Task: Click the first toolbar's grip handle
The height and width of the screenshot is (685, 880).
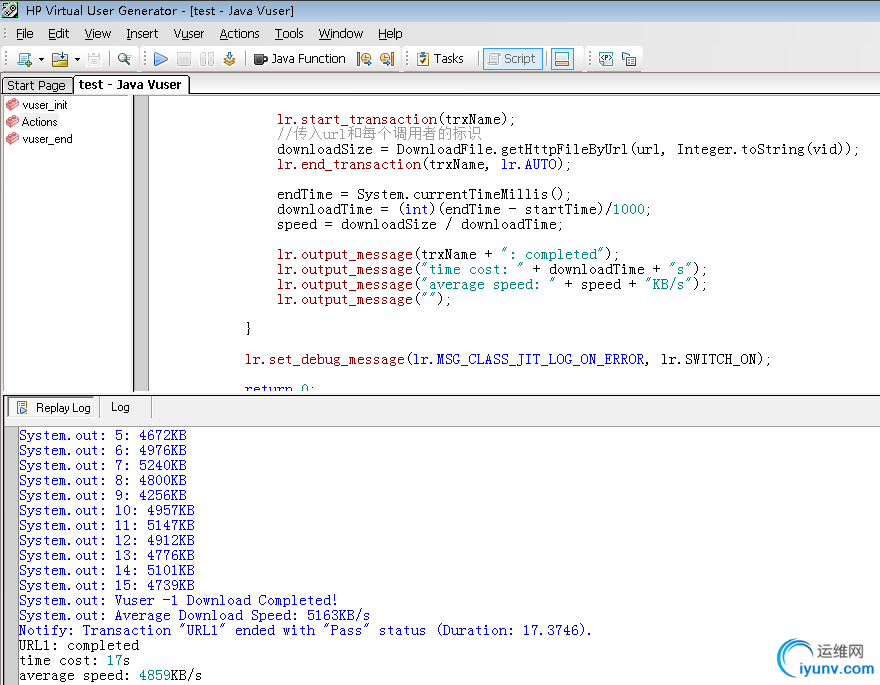Action: [6, 59]
